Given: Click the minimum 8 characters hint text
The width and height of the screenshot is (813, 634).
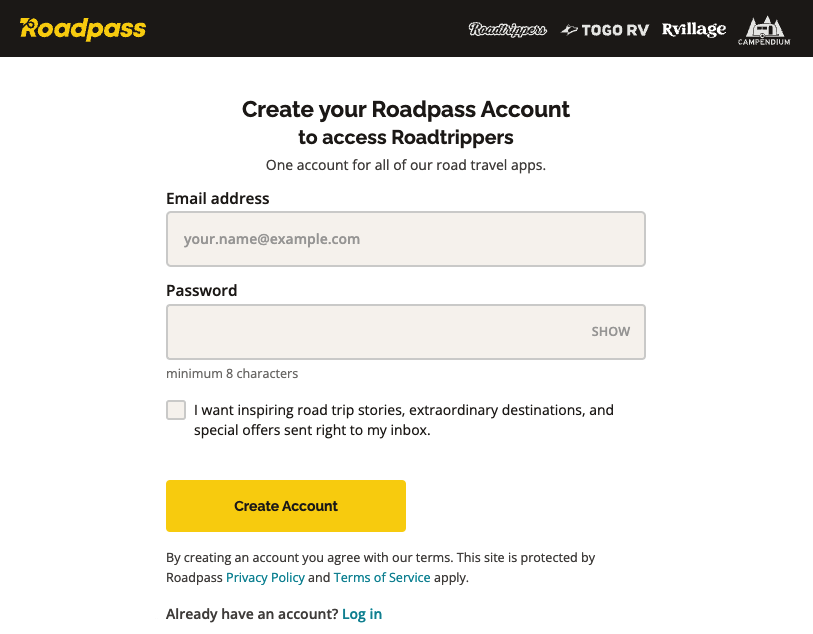Looking at the screenshot, I should tap(232, 373).
